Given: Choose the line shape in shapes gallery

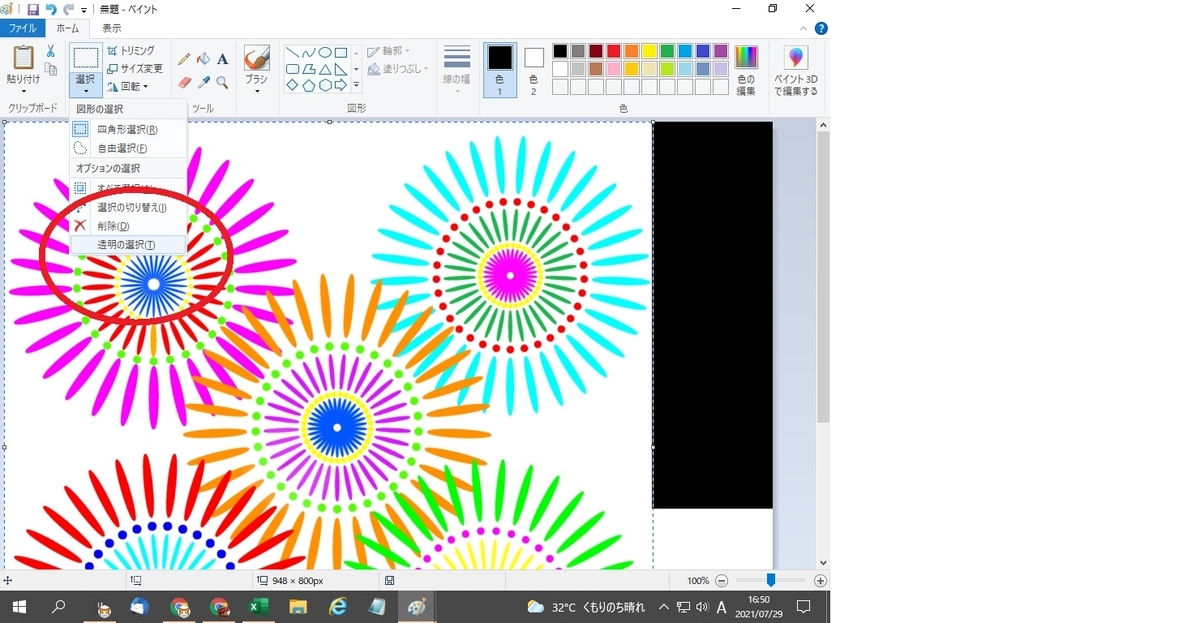Looking at the screenshot, I should tap(293, 53).
